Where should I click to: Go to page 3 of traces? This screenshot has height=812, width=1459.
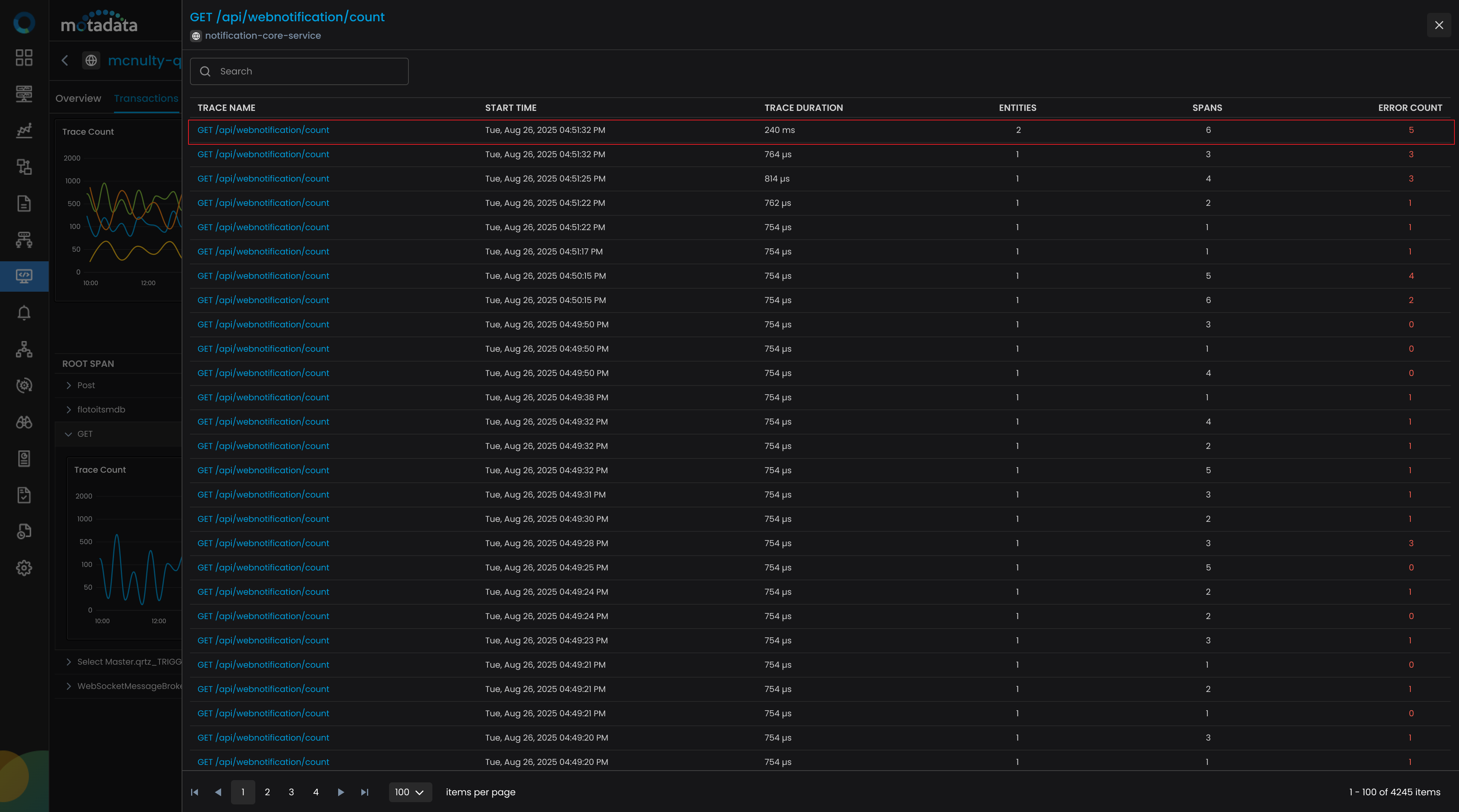click(291, 791)
